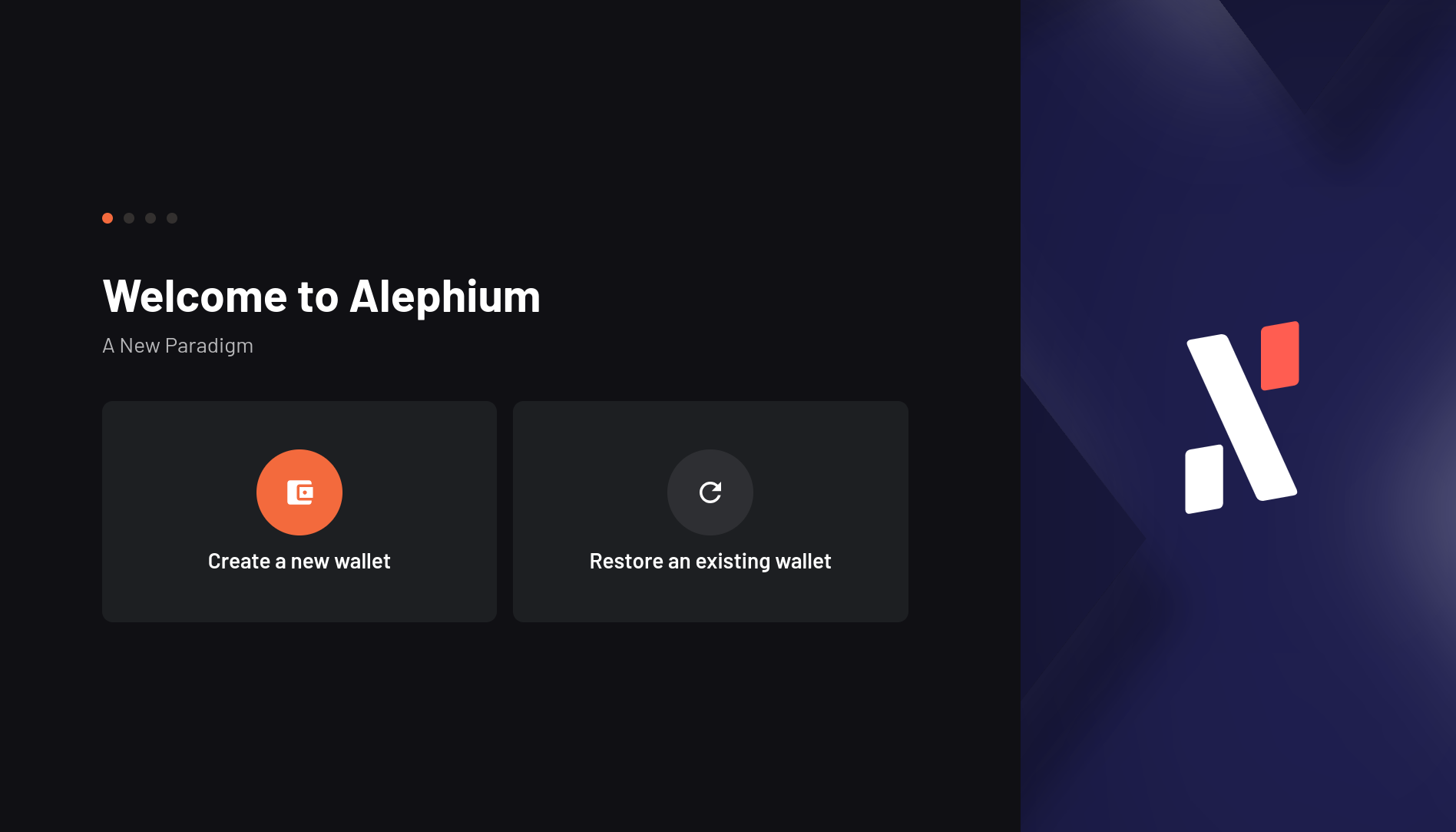Click the small lower-left white bar of the logo

(x=1204, y=479)
